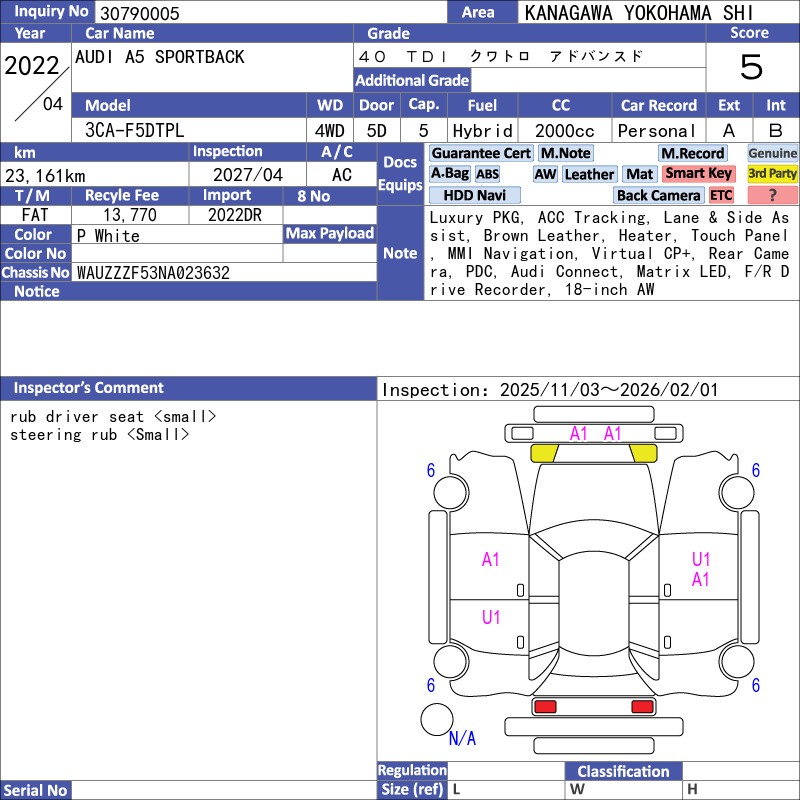Select the left red tail light marker

pyautogui.click(x=545, y=707)
